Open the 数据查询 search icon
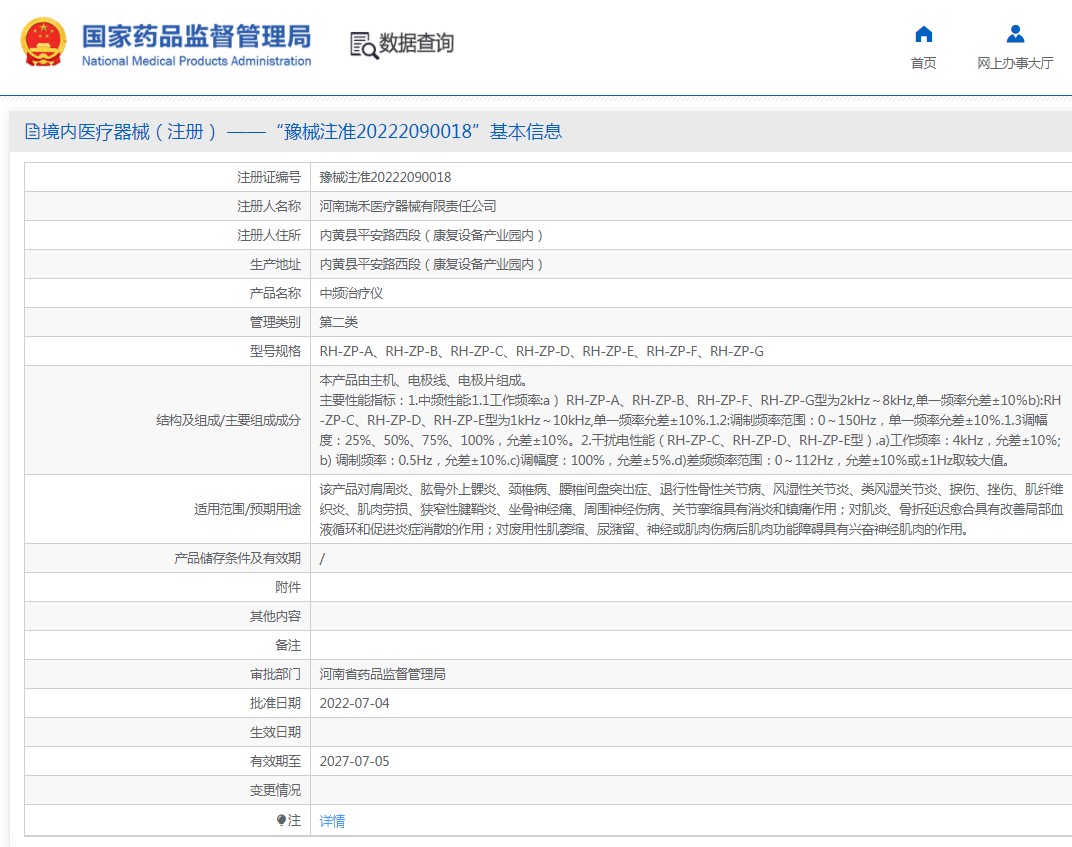The image size is (1072, 847). click(364, 45)
